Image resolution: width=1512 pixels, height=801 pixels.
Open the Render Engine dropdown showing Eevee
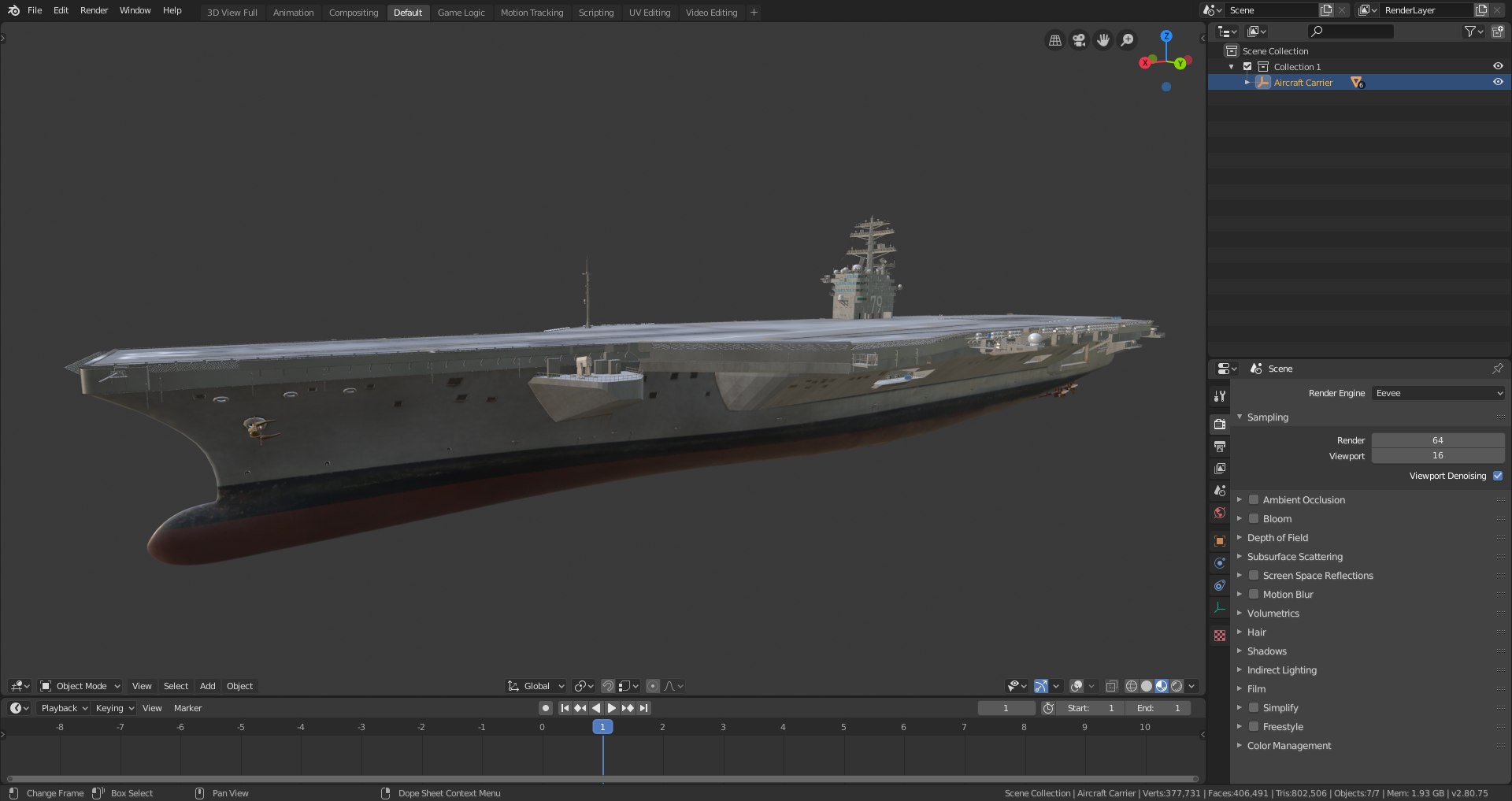click(x=1438, y=393)
